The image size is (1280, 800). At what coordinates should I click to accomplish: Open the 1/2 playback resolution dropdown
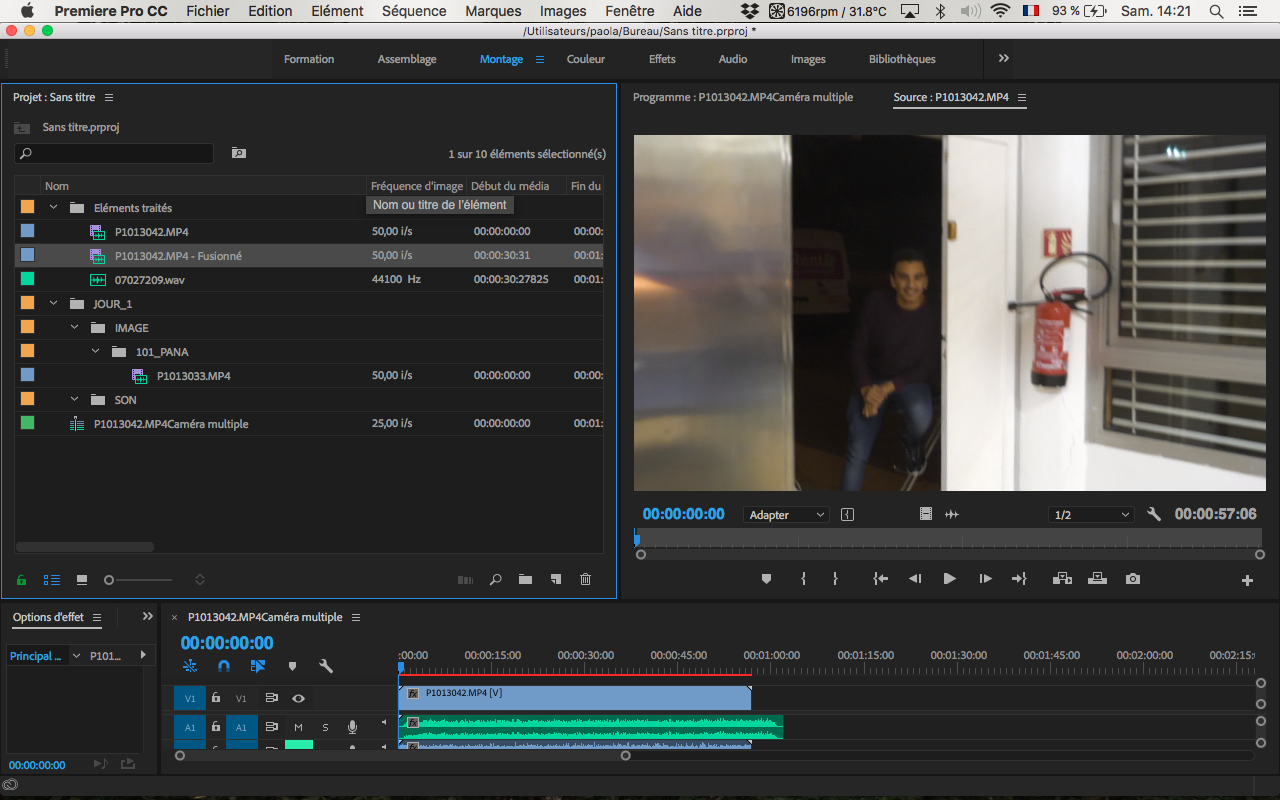[x=1091, y=515]
